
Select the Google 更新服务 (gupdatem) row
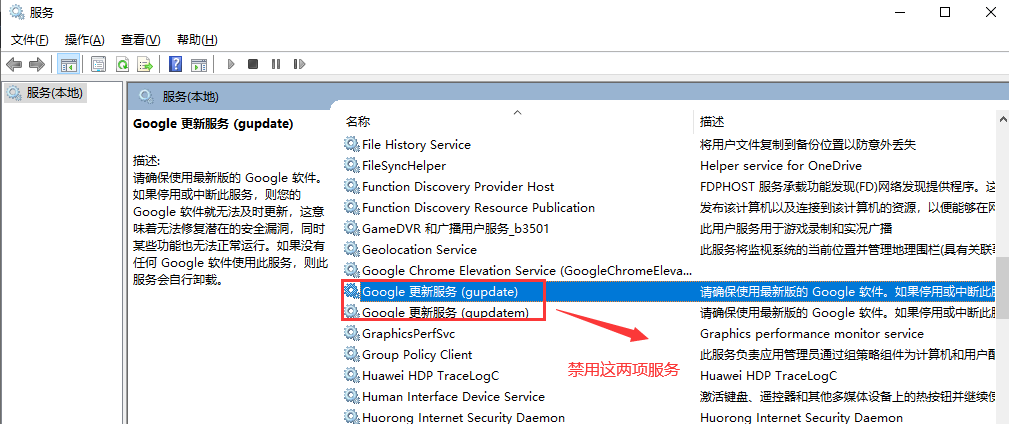(669, 313)
